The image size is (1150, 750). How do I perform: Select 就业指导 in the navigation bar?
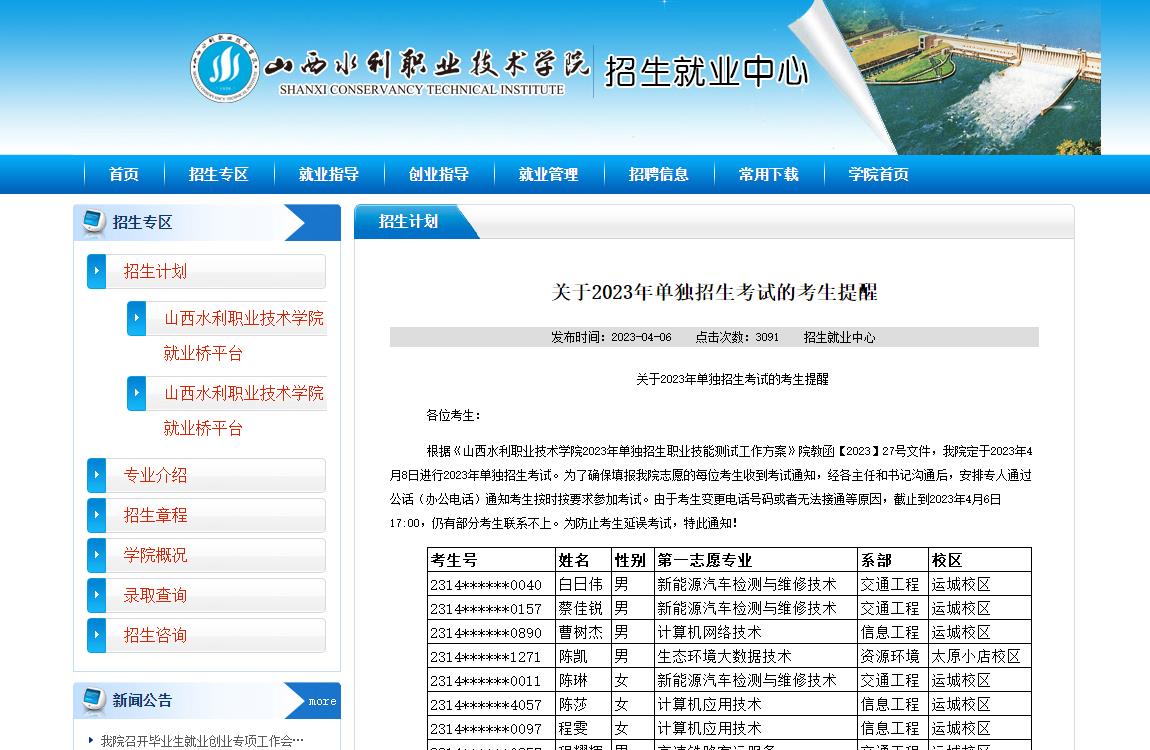point(329,174)
